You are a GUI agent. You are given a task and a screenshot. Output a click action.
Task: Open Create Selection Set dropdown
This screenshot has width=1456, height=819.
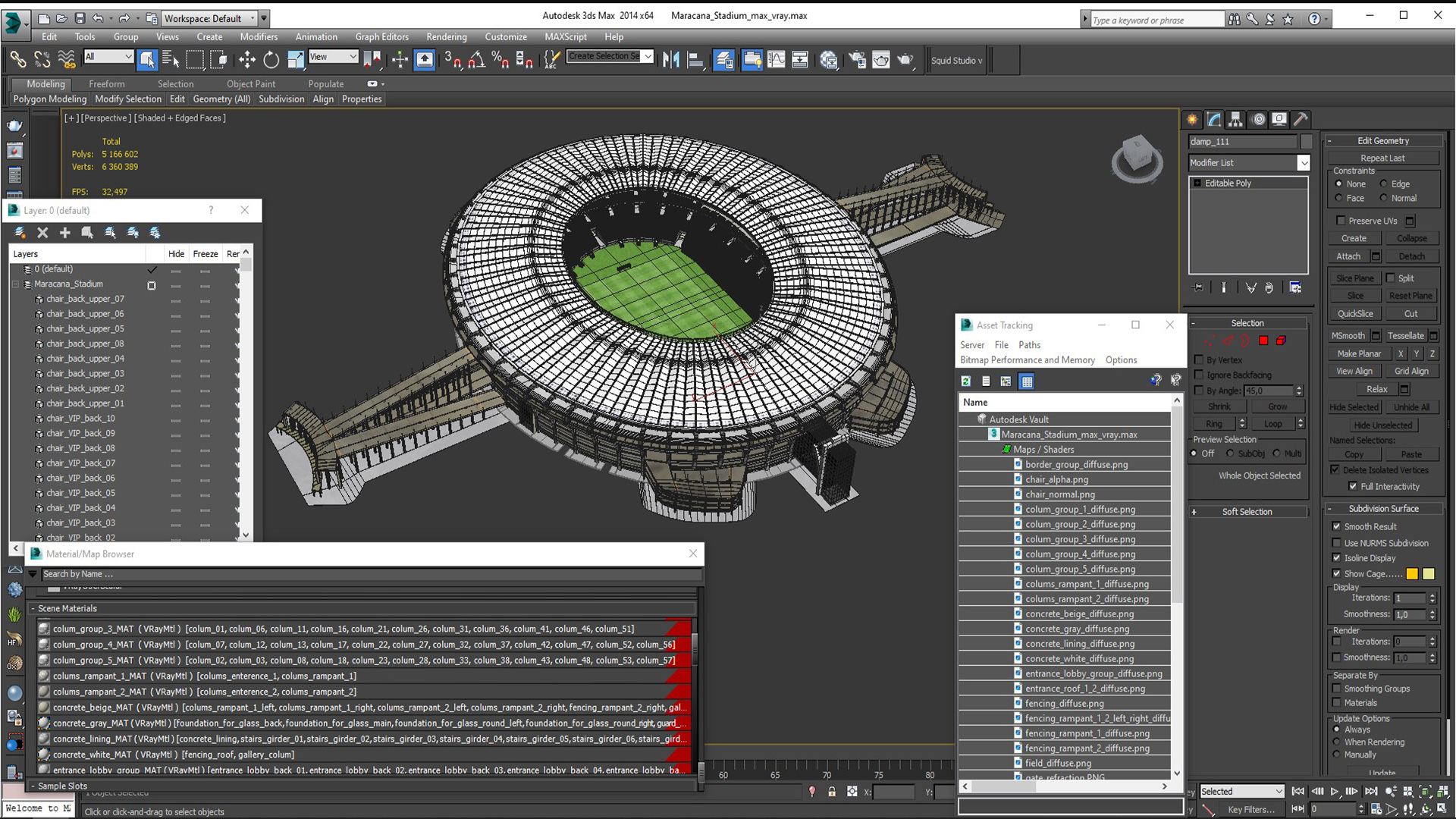648,56
